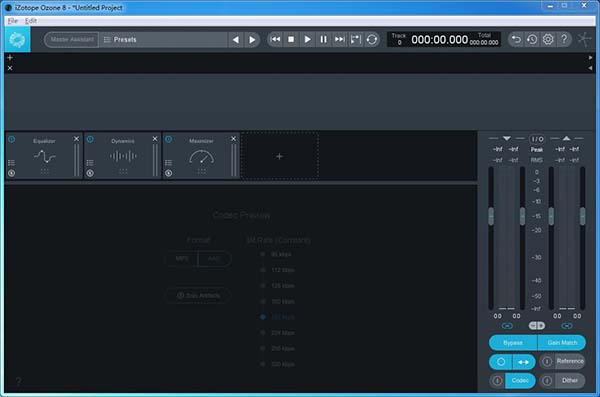Open the undo history clock icon
The height and width of the screenshot is (397, 600).
pos(532,39)
